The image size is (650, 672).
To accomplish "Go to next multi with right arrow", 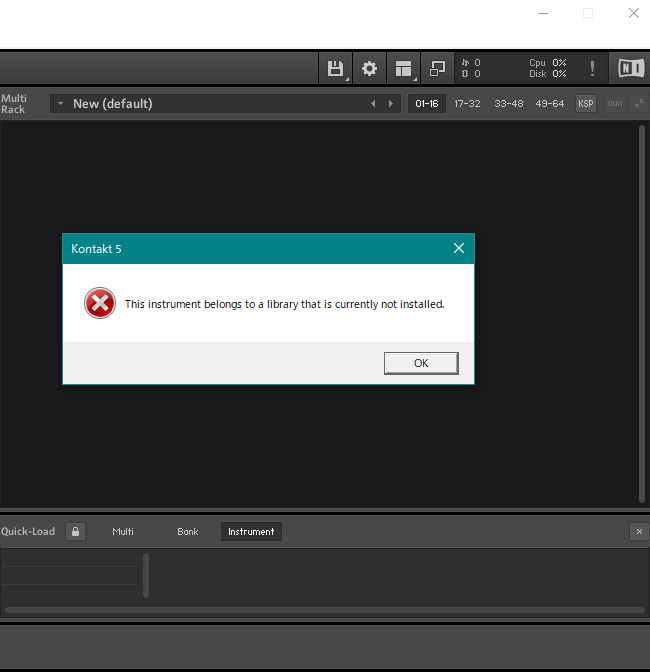I will click(390, 104).
